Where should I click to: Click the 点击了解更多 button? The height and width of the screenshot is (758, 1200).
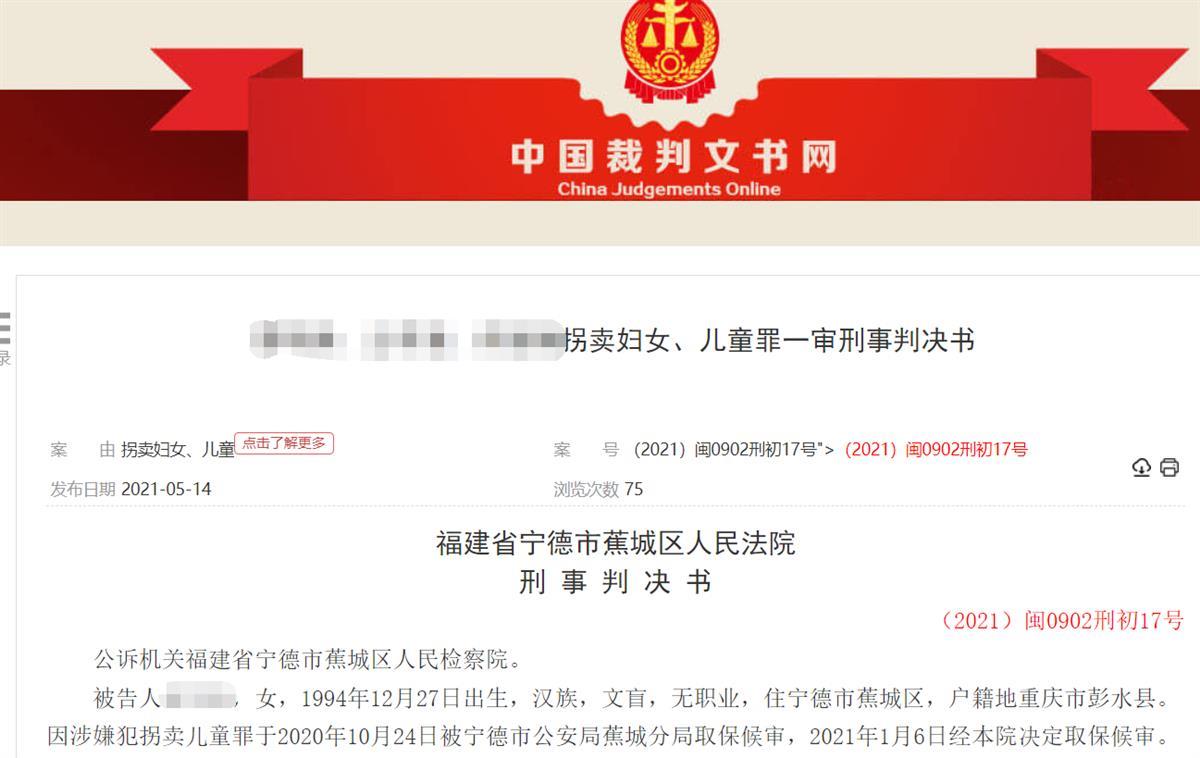point(284,443)
